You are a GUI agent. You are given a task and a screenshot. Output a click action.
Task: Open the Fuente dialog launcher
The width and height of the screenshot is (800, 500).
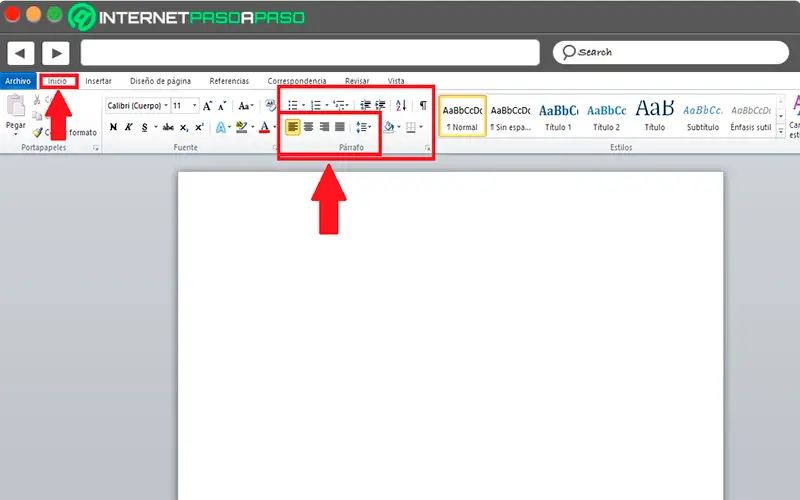(x=275, y=148)
